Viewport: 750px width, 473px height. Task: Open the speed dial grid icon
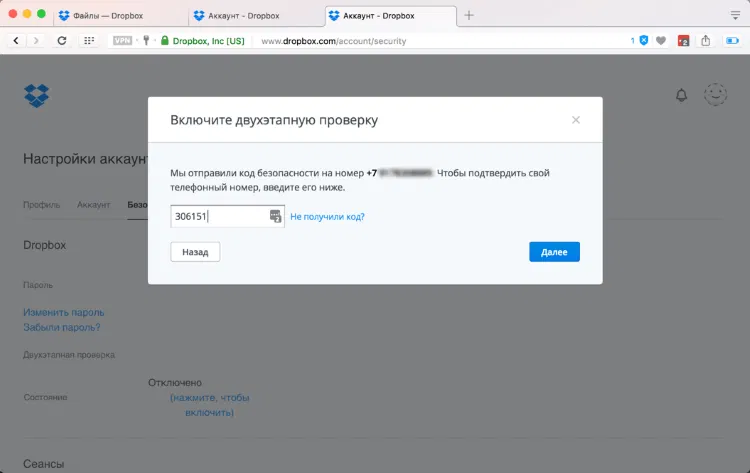tap(89, 41)
